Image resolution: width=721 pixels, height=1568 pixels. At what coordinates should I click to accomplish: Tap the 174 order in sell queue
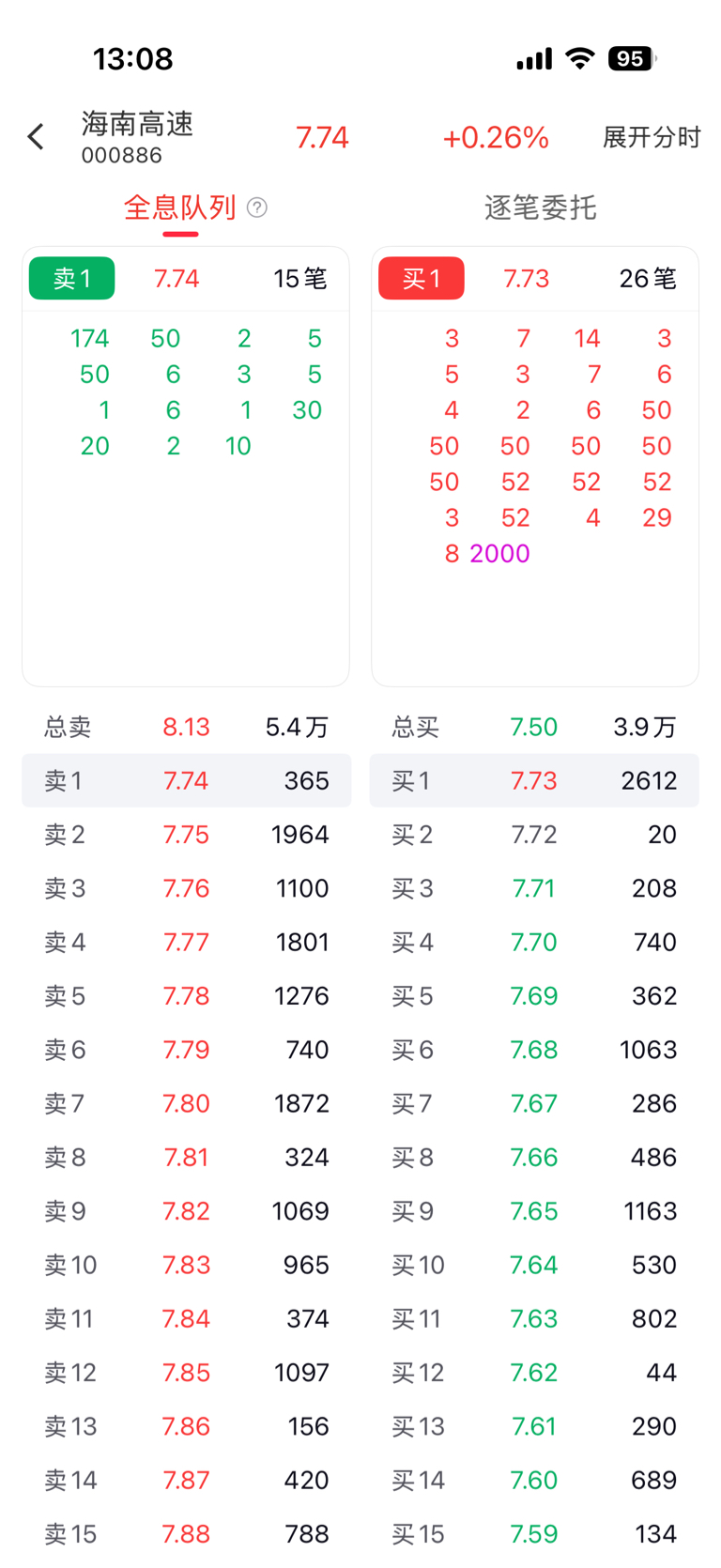[89, 338]
